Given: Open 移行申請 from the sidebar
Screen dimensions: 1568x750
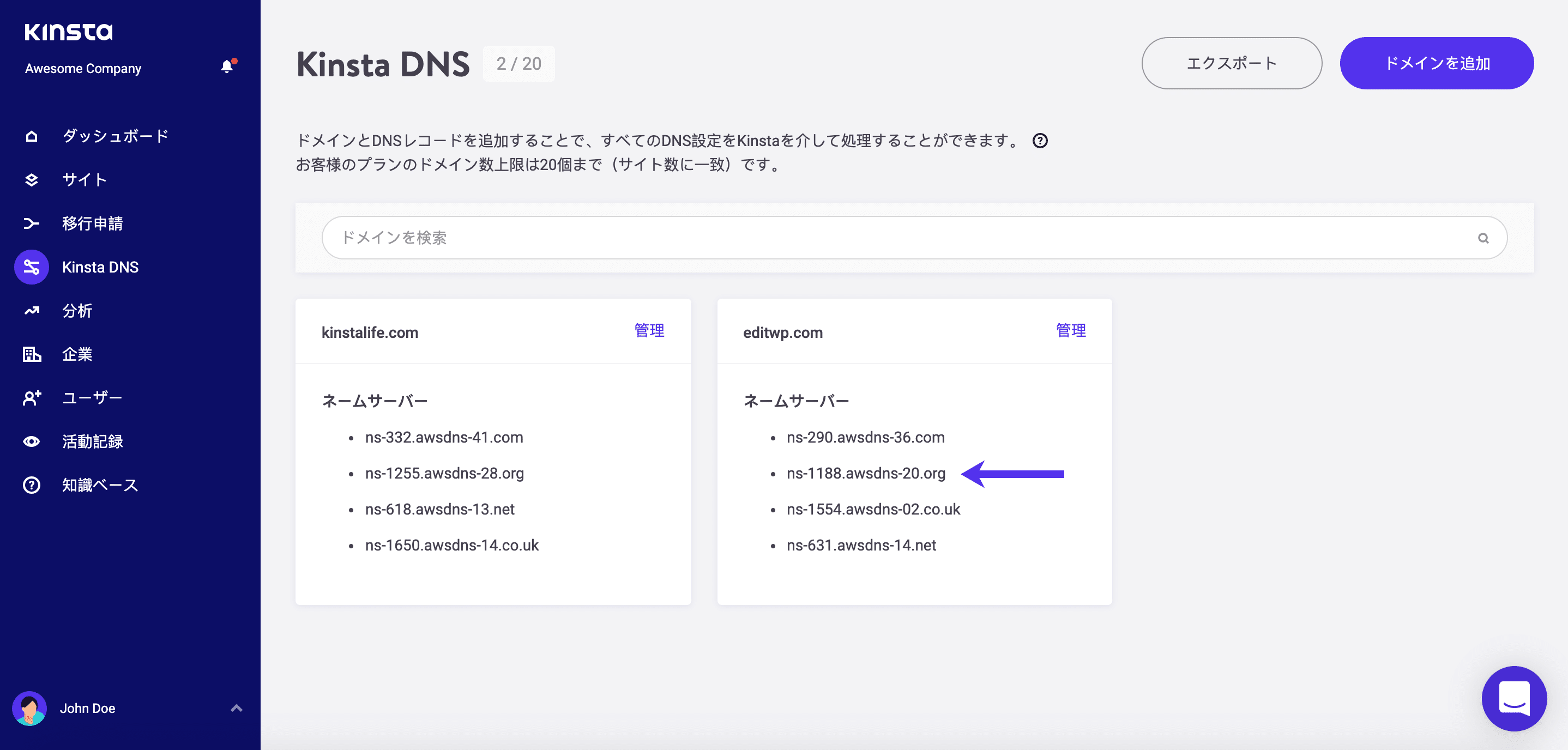Looking at the screenshot, I should [31, 223].
